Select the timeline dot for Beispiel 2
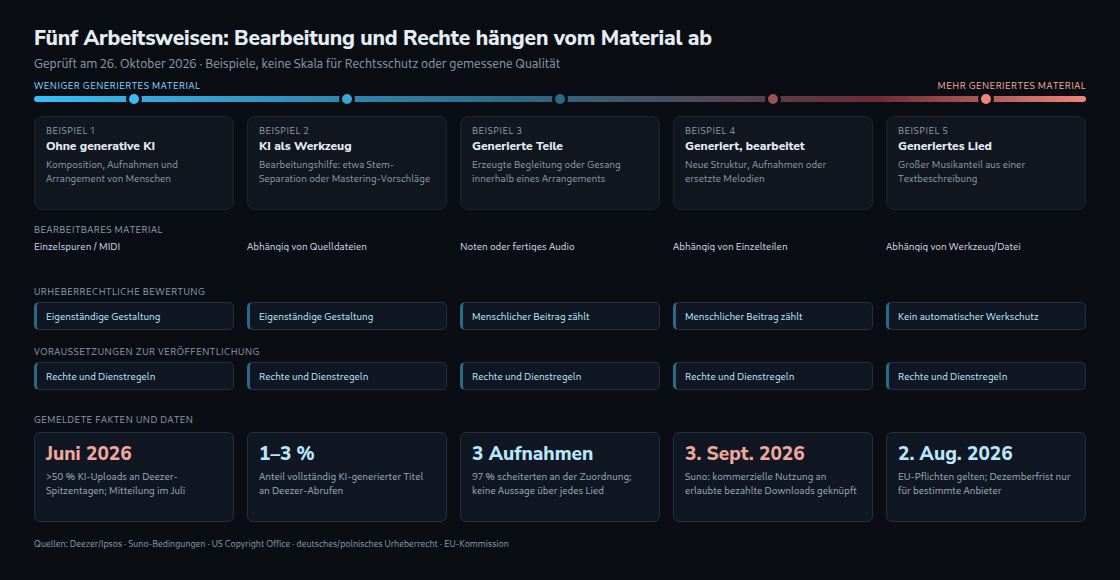The image size is (1120, 580). click(x=346, y=99)
